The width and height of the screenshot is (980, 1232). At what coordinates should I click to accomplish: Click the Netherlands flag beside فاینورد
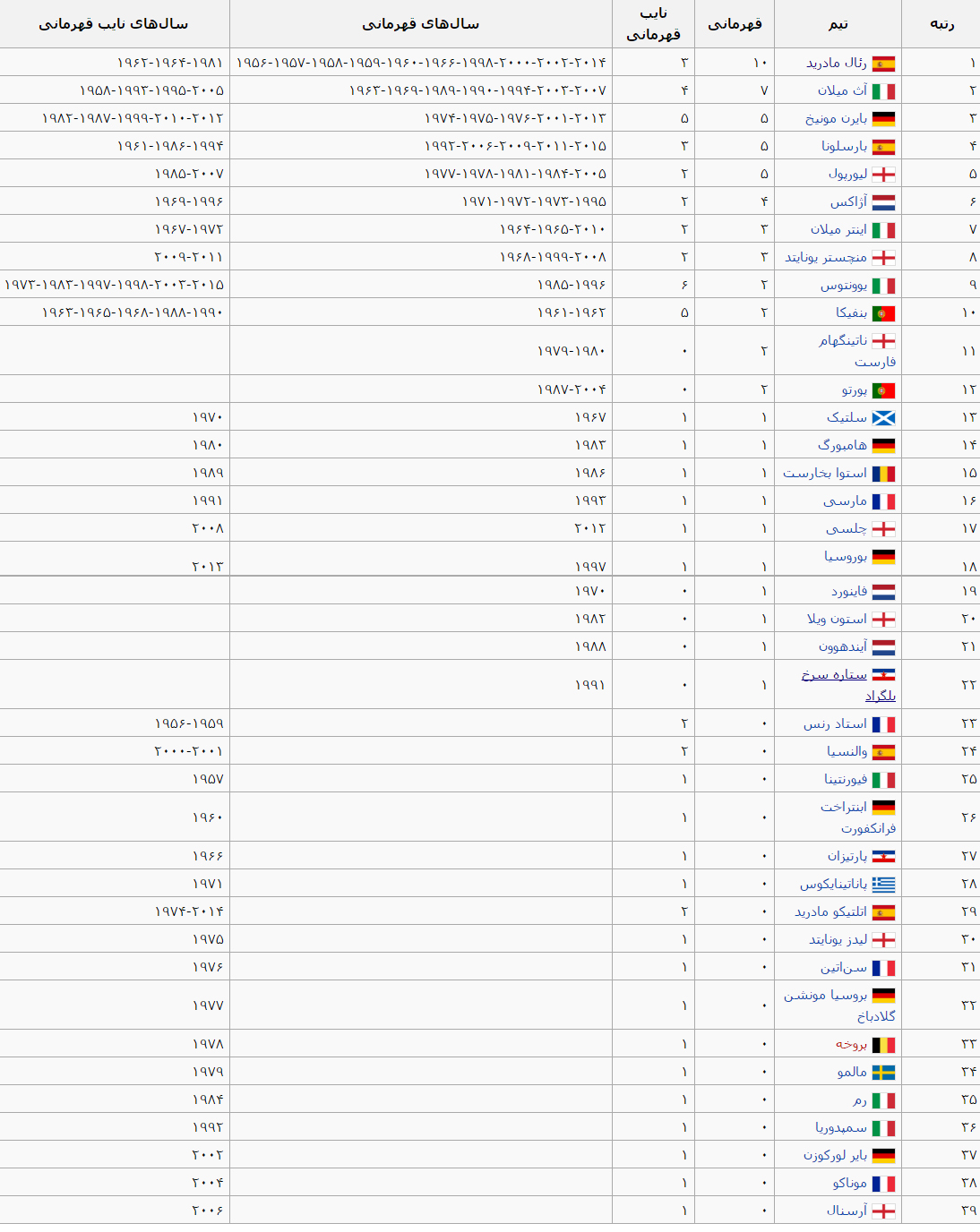pos(883,592)
